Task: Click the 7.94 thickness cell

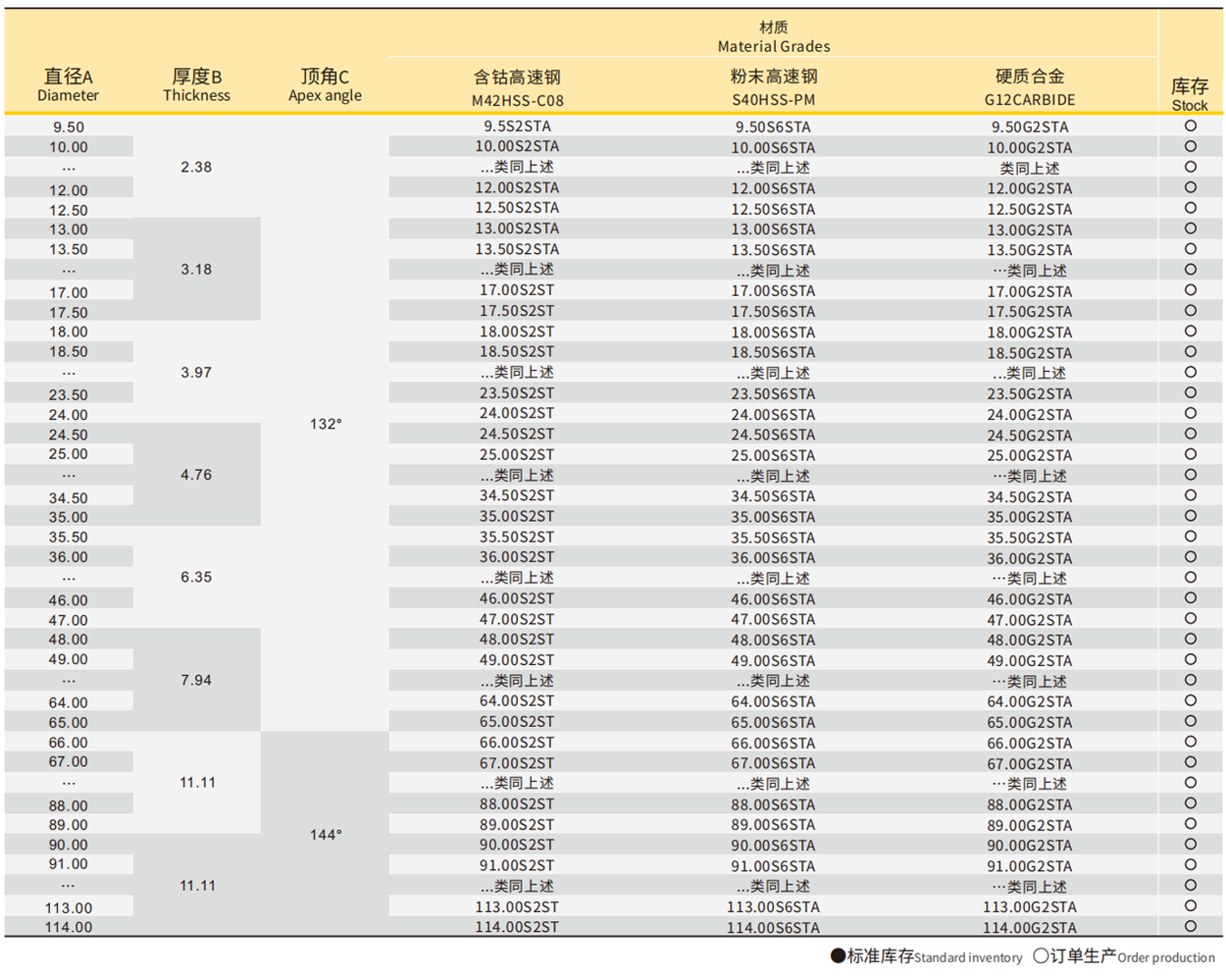Action: [196, 680]
